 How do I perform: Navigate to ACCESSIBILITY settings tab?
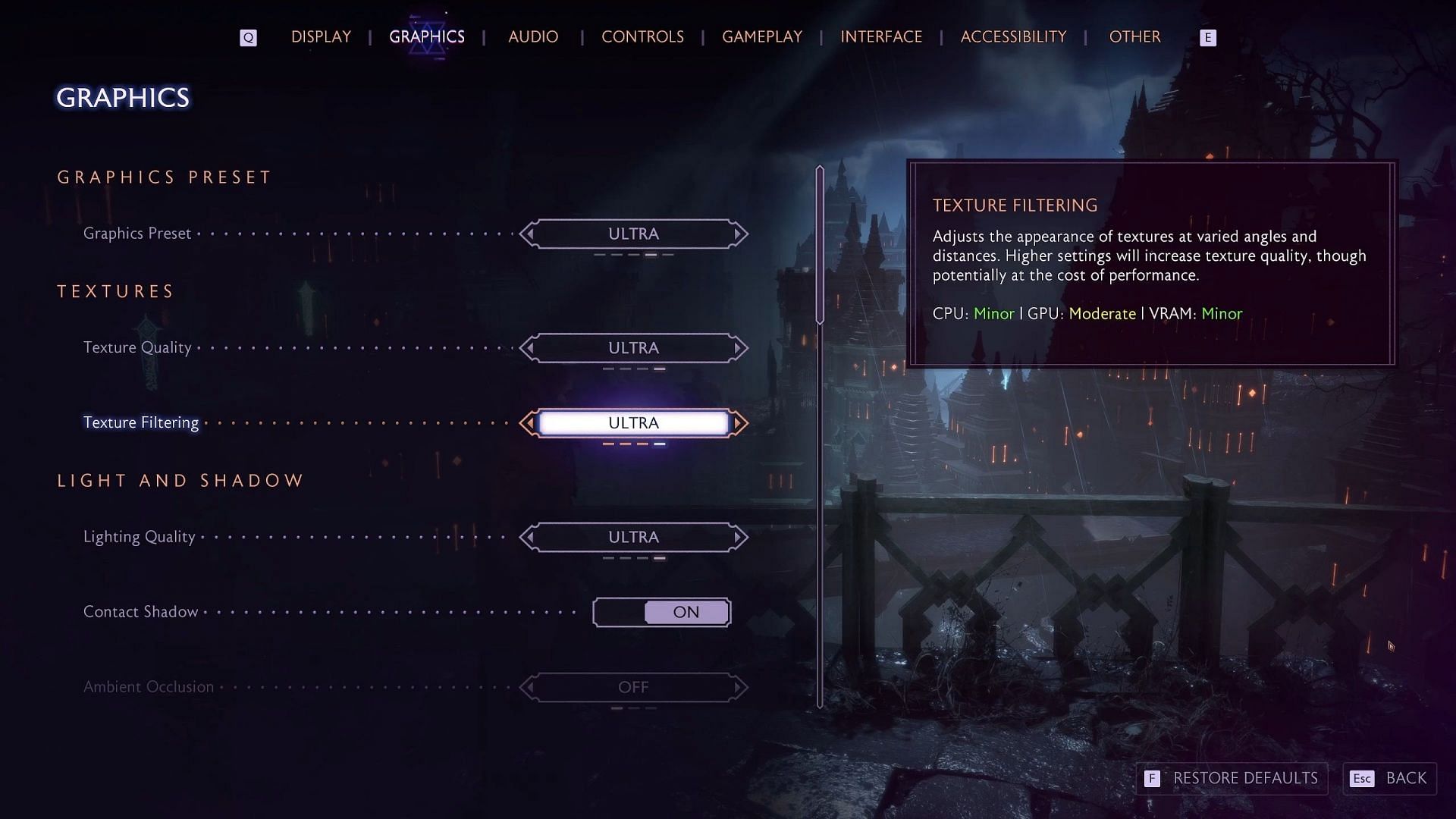click(x=1013, y=36)
